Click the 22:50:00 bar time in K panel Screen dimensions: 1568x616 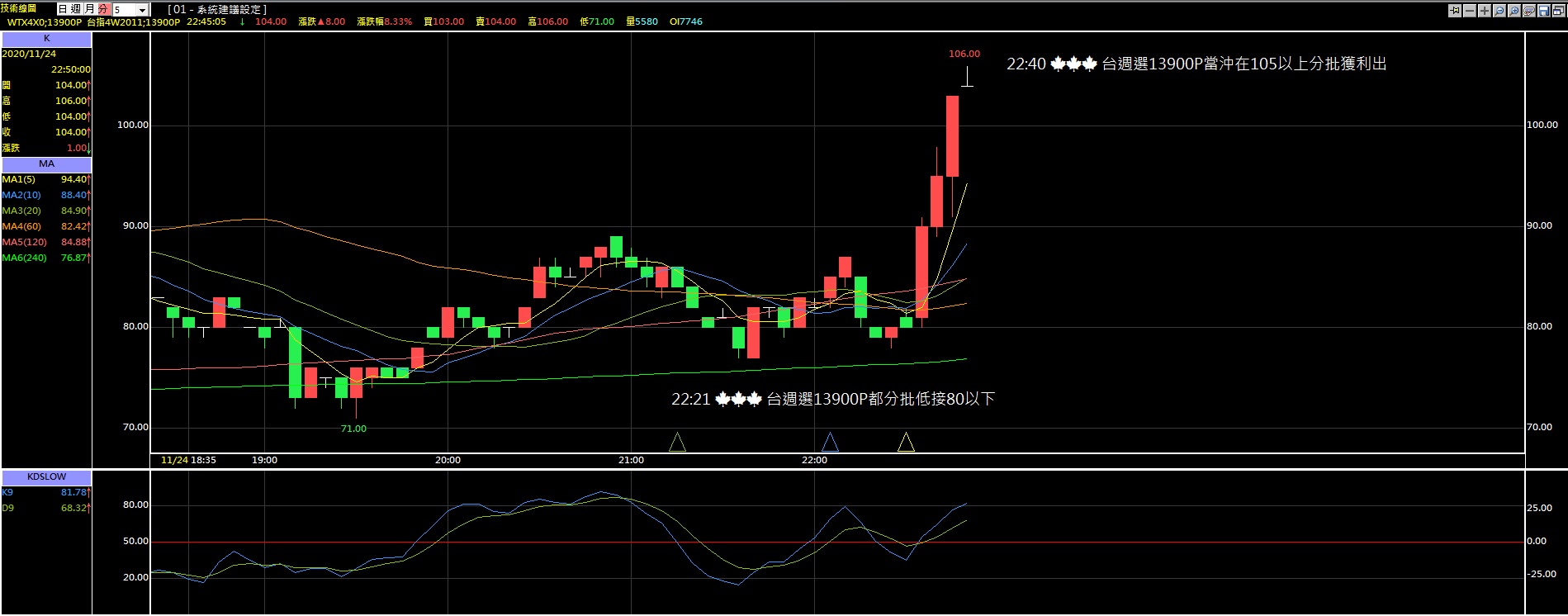[71, 69]
